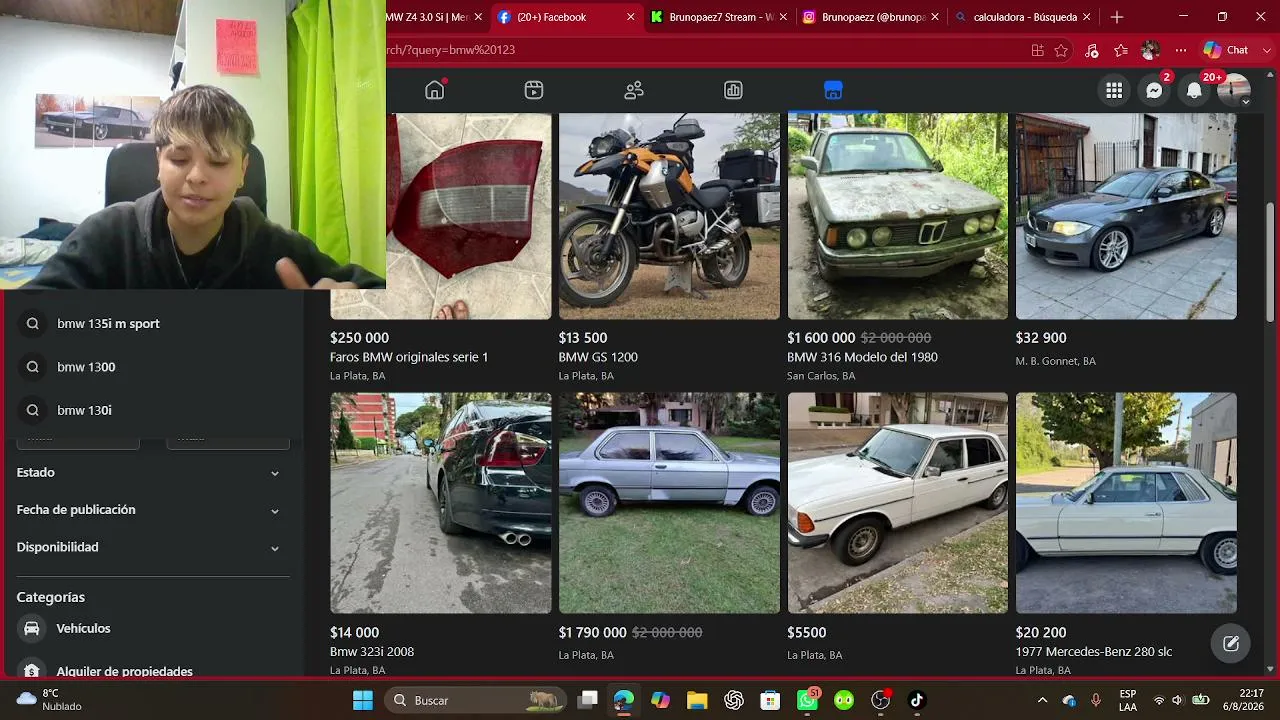Switch to the Brunopaezz Instagram tab

pos(871,17)
